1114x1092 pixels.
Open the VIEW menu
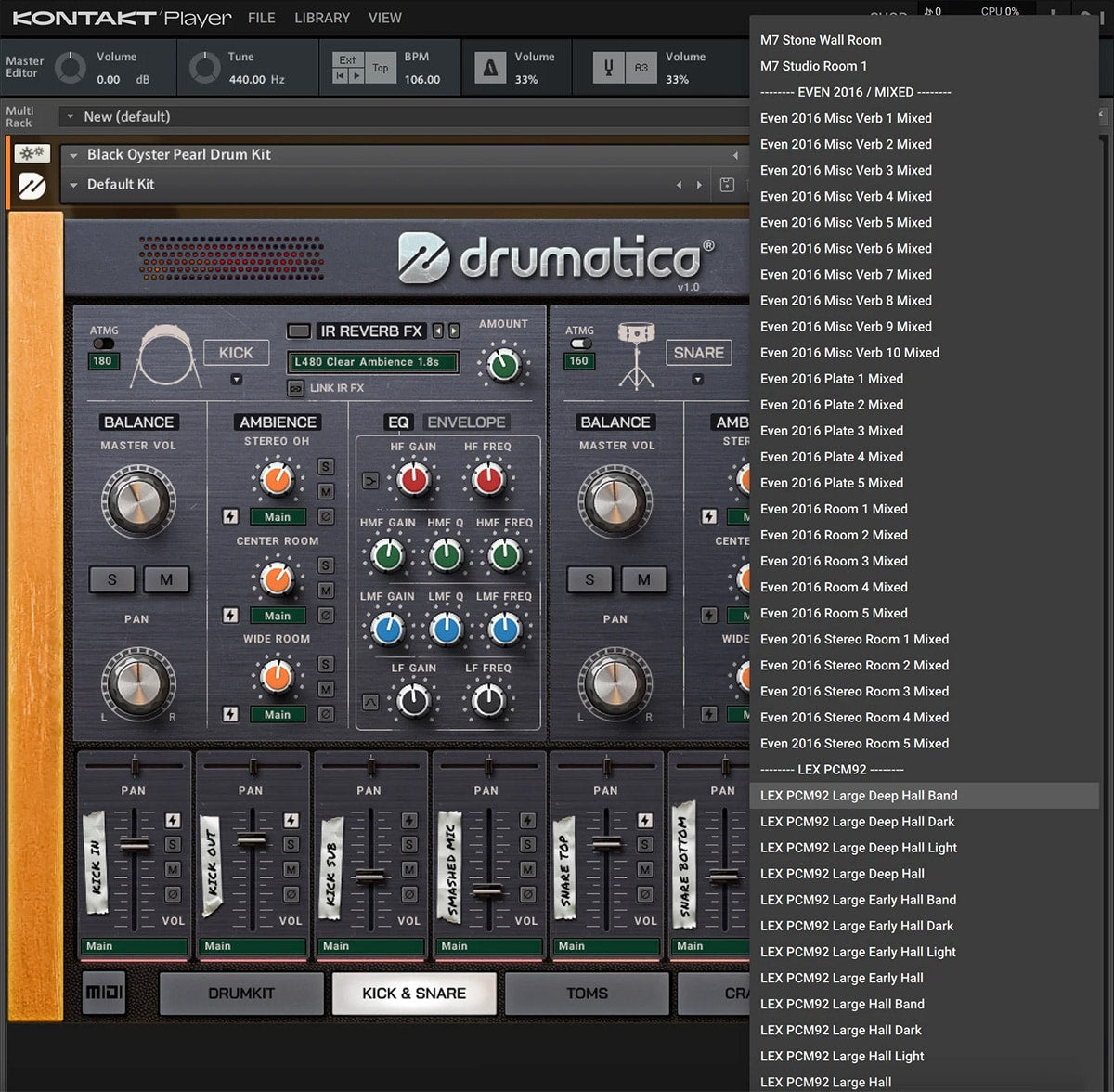pos(385,18)
